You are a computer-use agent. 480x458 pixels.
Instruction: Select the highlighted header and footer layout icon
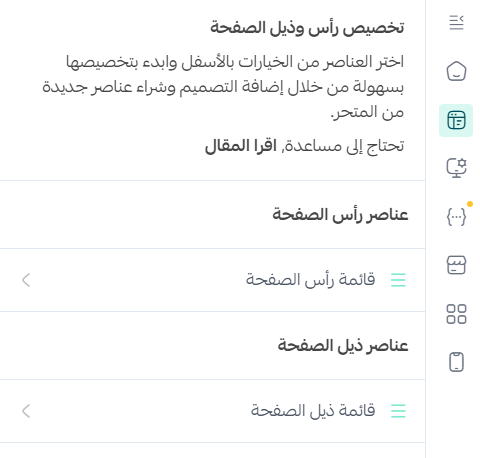click(456, 120)
